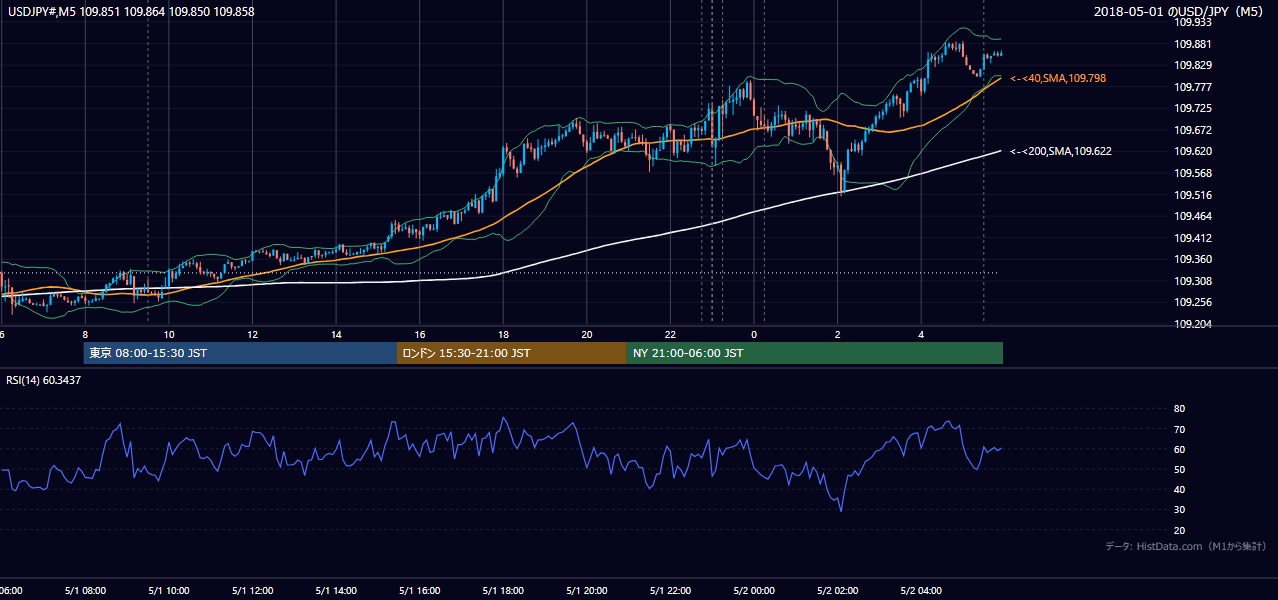Click price axis label 109.568
The height and width of the screenshot is (600, 1278).
coord(1193,173)
